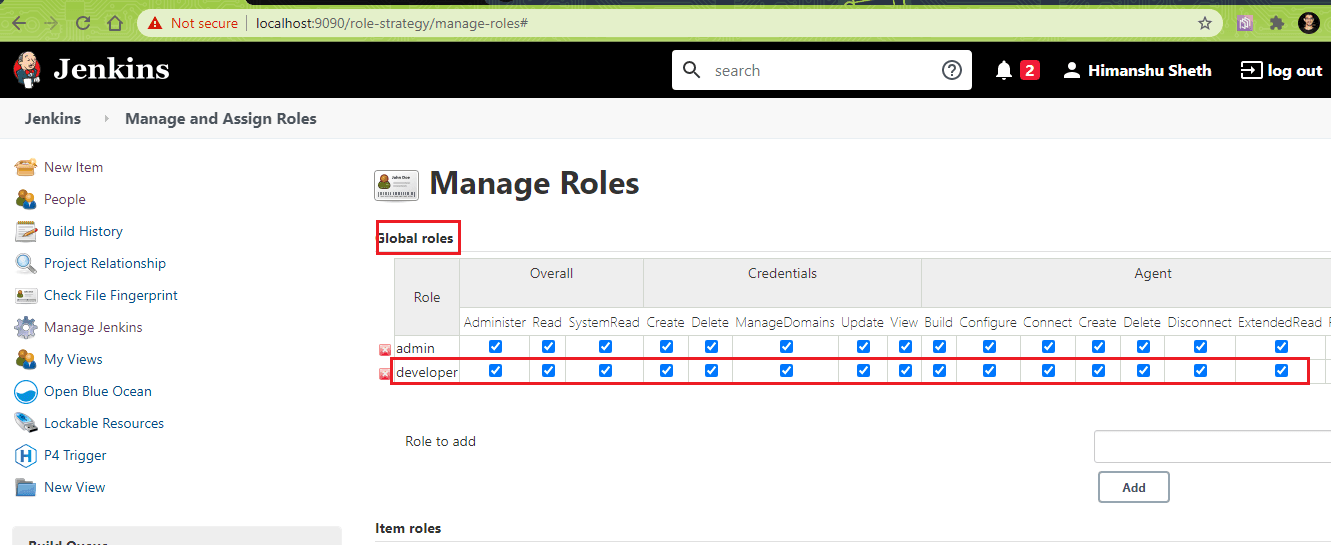
Task: Open the New Item sidebar icon
Action: pos(26,167)
